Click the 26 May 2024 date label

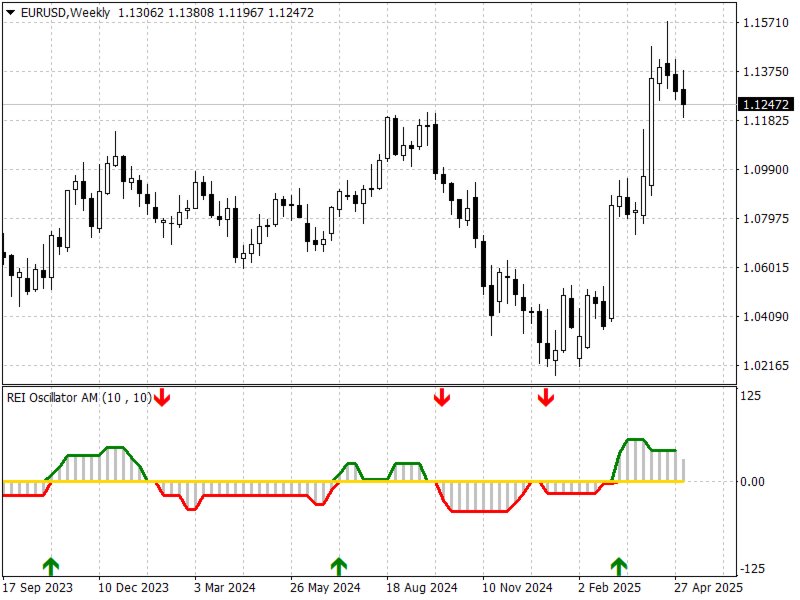tap(325, 588)
